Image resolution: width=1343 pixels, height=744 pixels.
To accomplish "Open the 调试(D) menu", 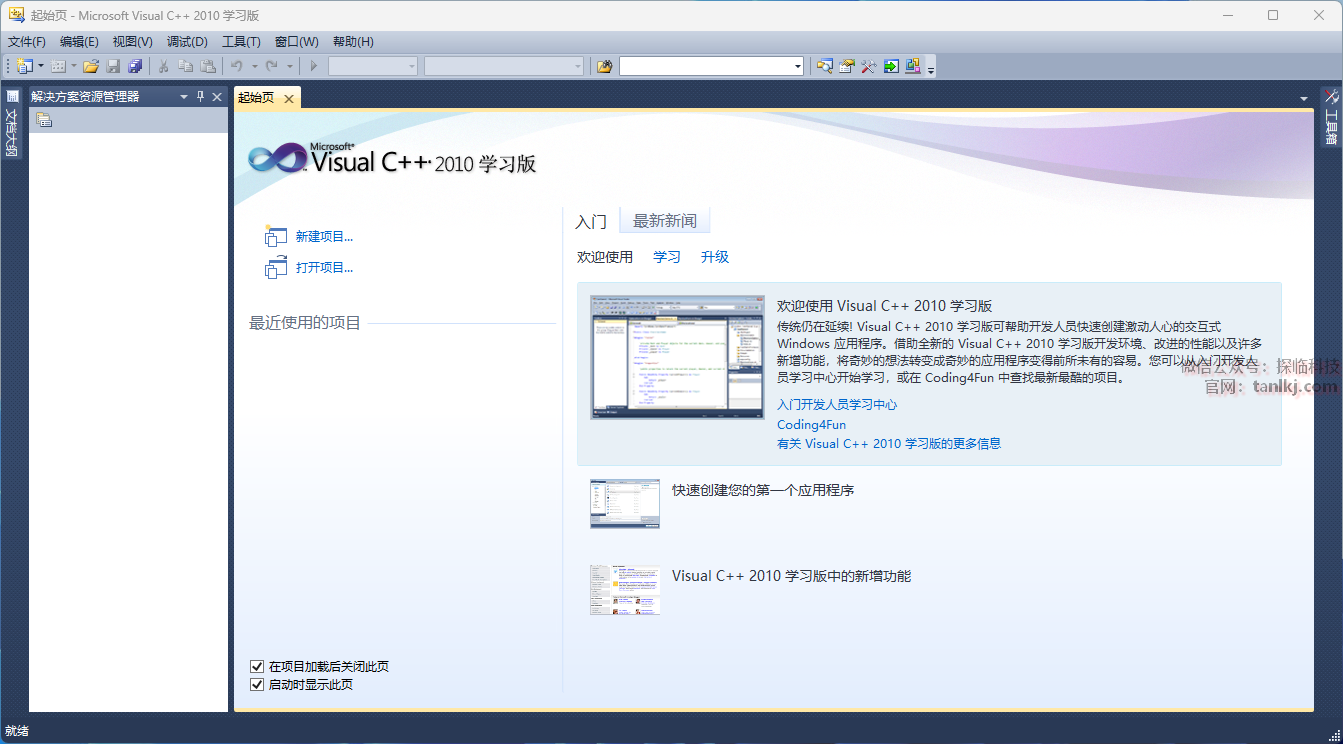I will coord(187,42).
